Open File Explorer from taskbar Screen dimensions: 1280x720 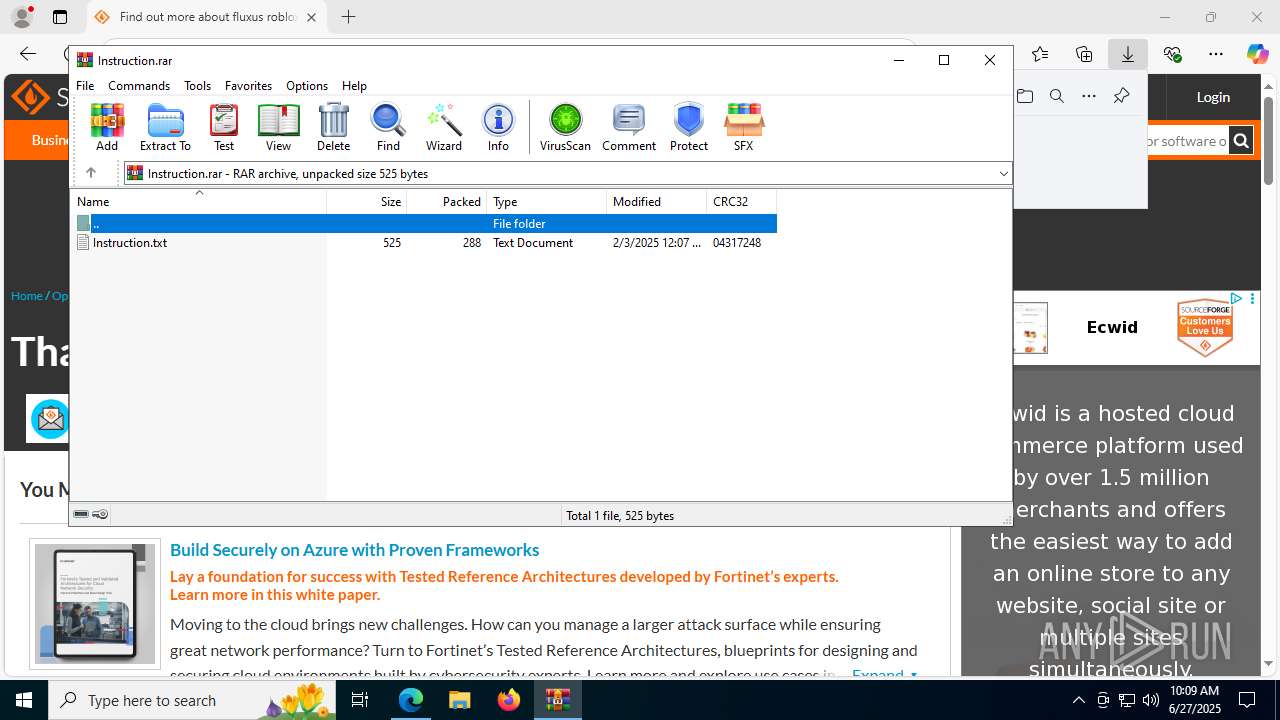[x=459, y=700]
